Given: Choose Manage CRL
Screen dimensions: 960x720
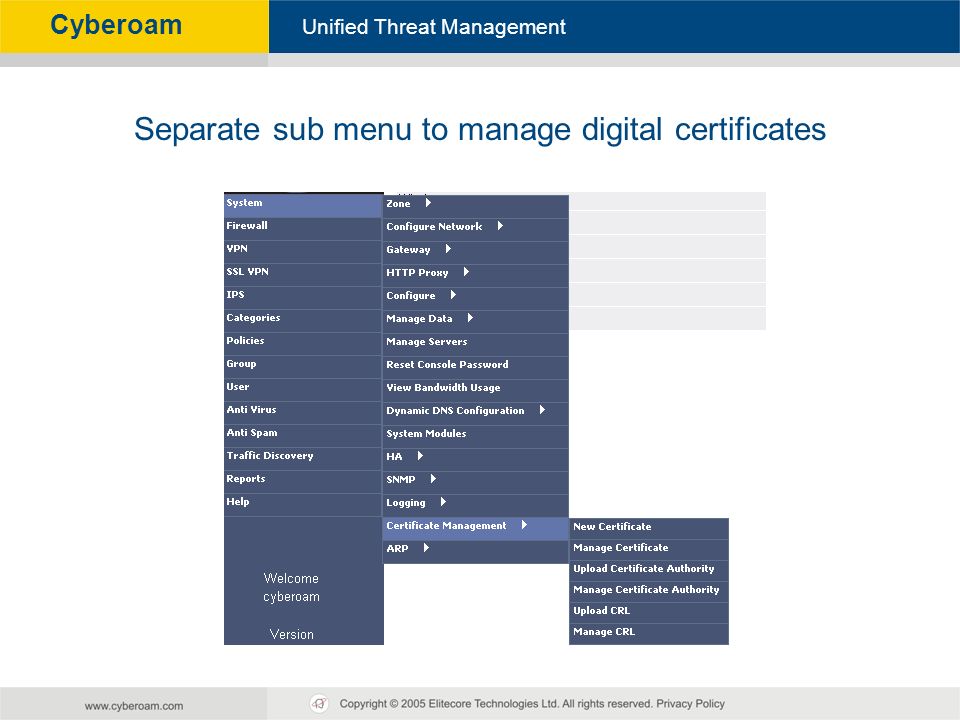Looking at the screenshot, I should click(649, 632).
